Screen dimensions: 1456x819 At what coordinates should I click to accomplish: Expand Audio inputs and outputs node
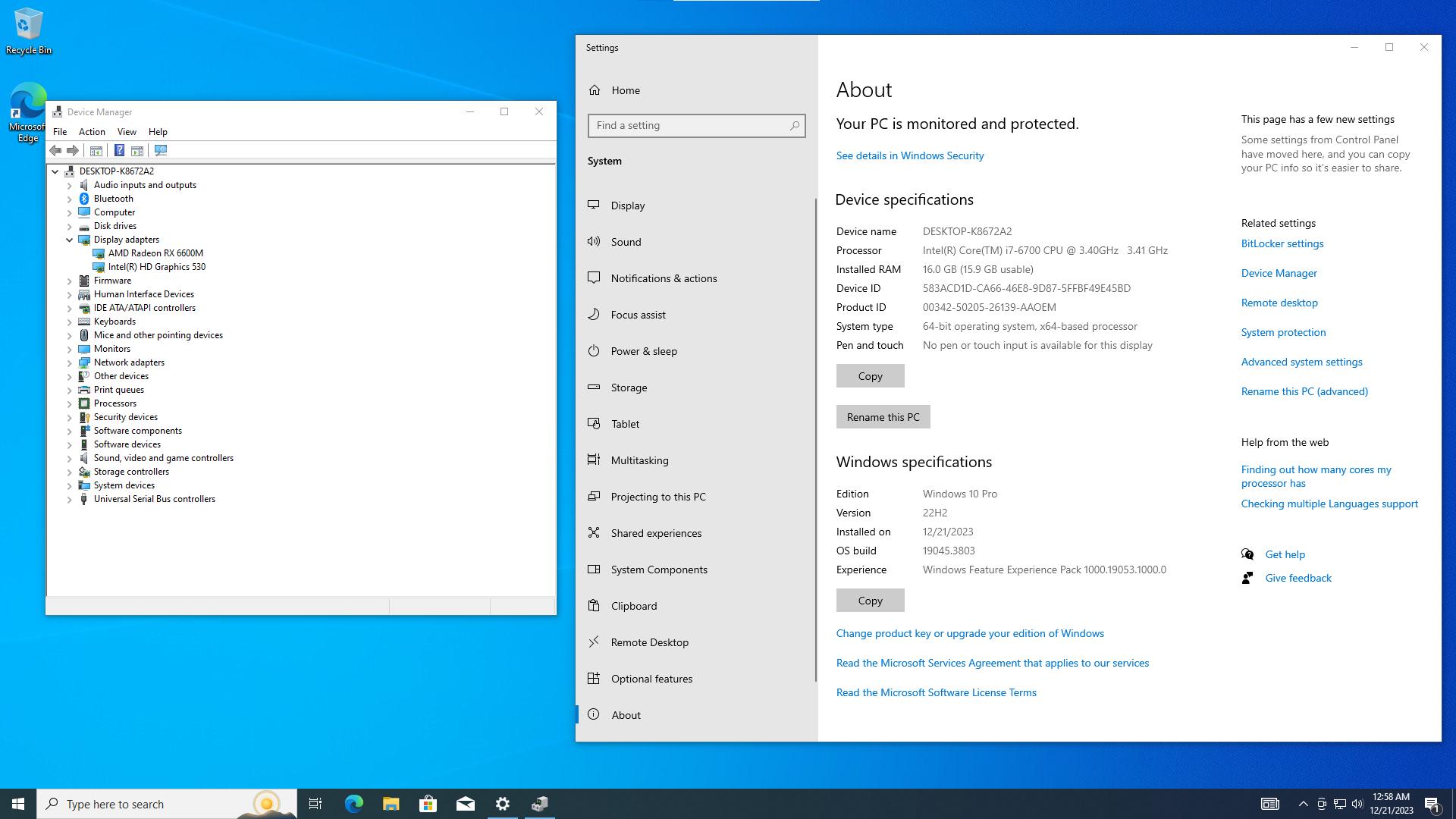[70, 185]
